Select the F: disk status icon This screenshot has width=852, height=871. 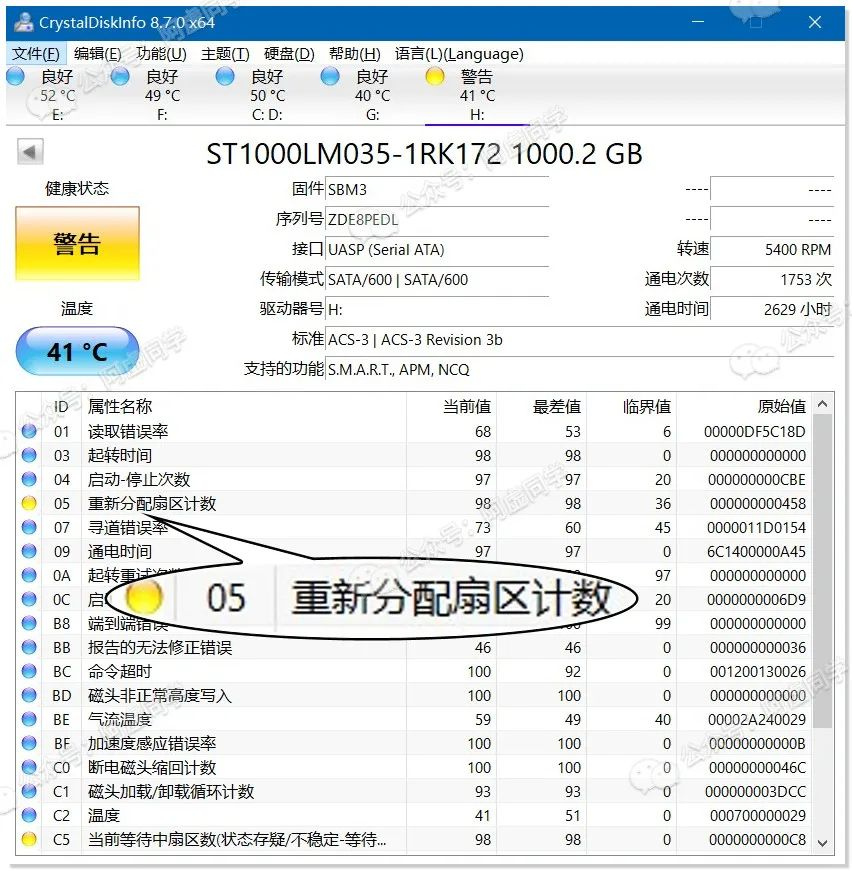120,76
